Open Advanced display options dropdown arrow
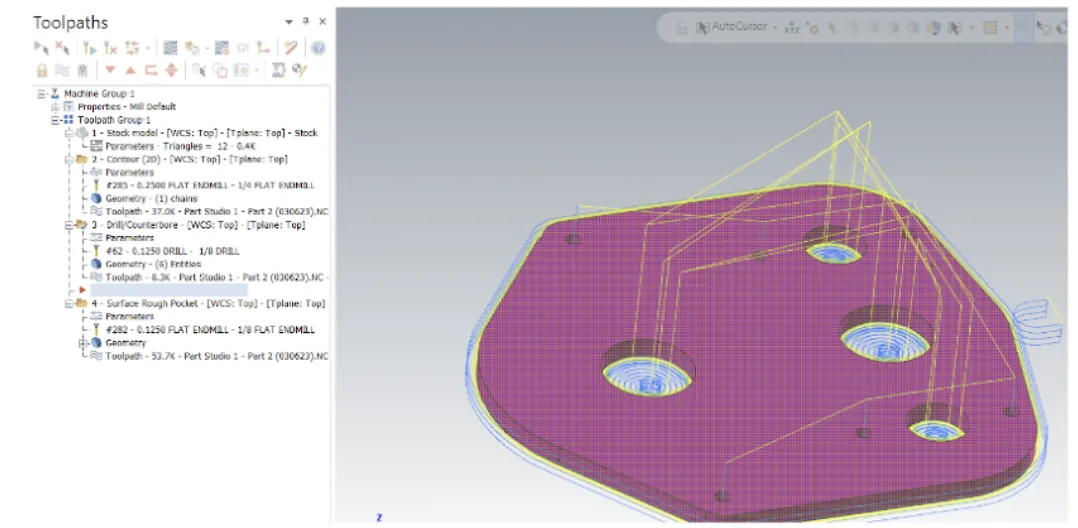This screenshot has height=528, width=1078. coord(257,69)
